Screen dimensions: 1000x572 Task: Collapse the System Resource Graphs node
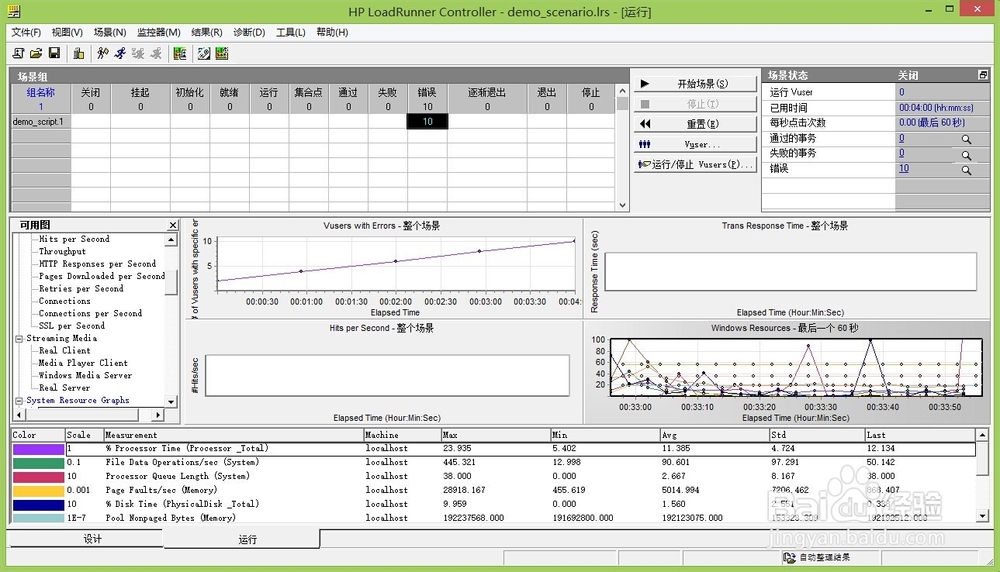point(19,400)
